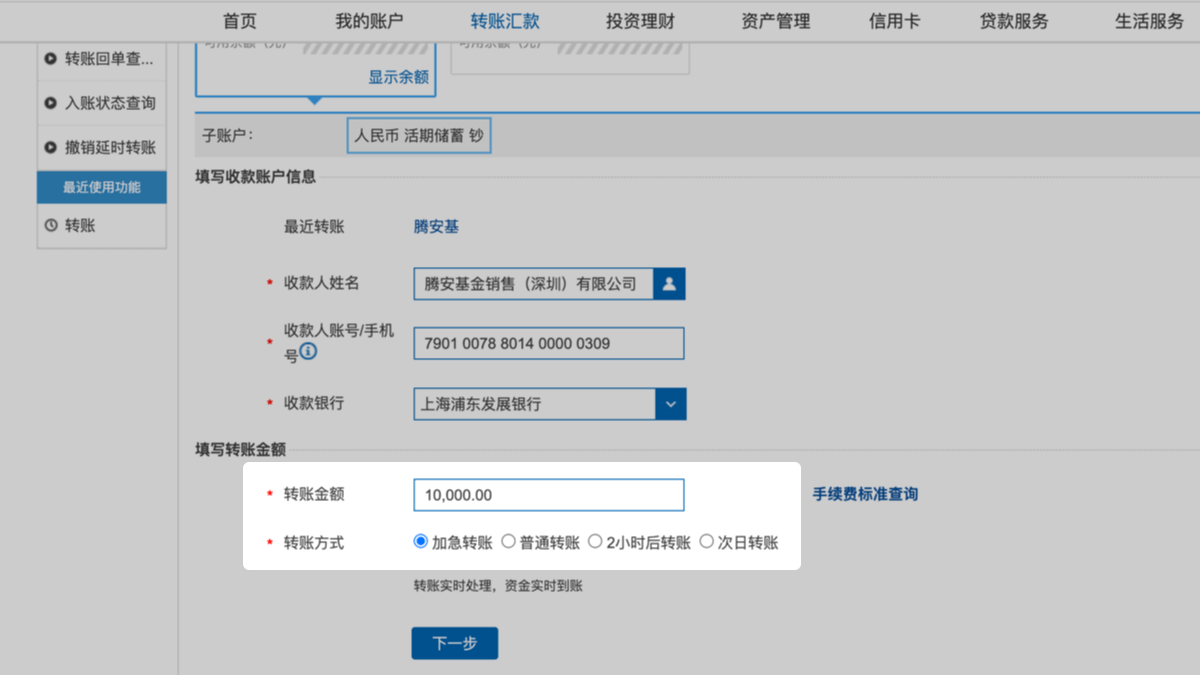Screen dimensions: 1200x675
Task: Go to the 投资理财 menu
Action: 640,21
